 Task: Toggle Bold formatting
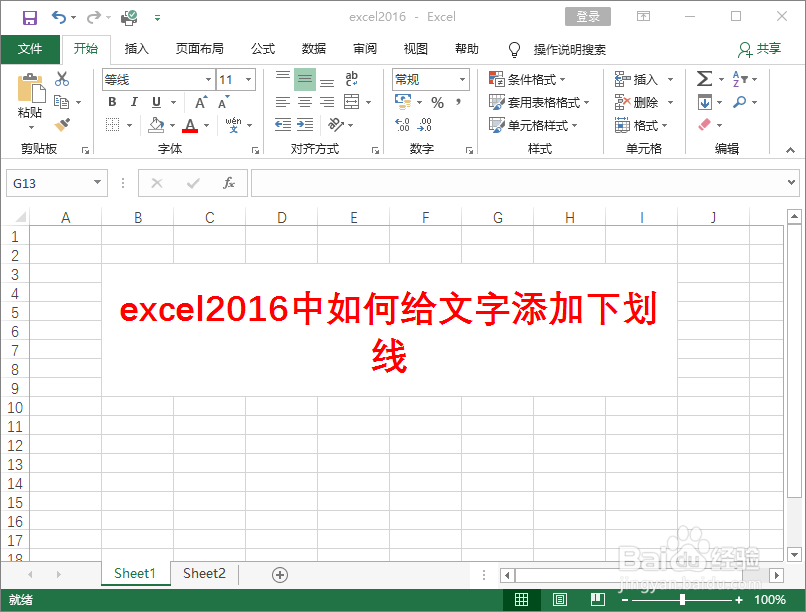click(x=113, y=102)
